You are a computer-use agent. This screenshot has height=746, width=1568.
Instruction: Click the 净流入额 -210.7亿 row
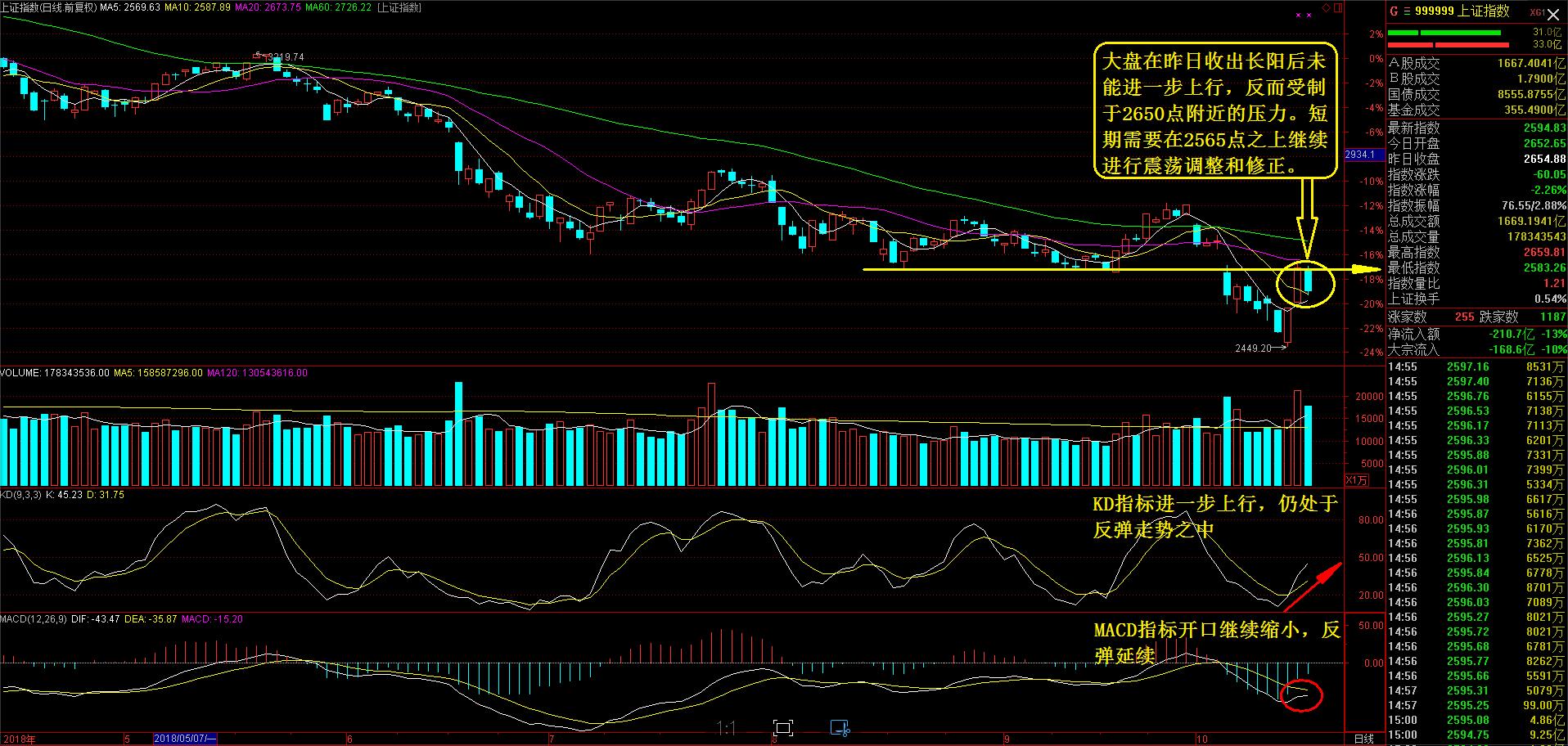1476,334
